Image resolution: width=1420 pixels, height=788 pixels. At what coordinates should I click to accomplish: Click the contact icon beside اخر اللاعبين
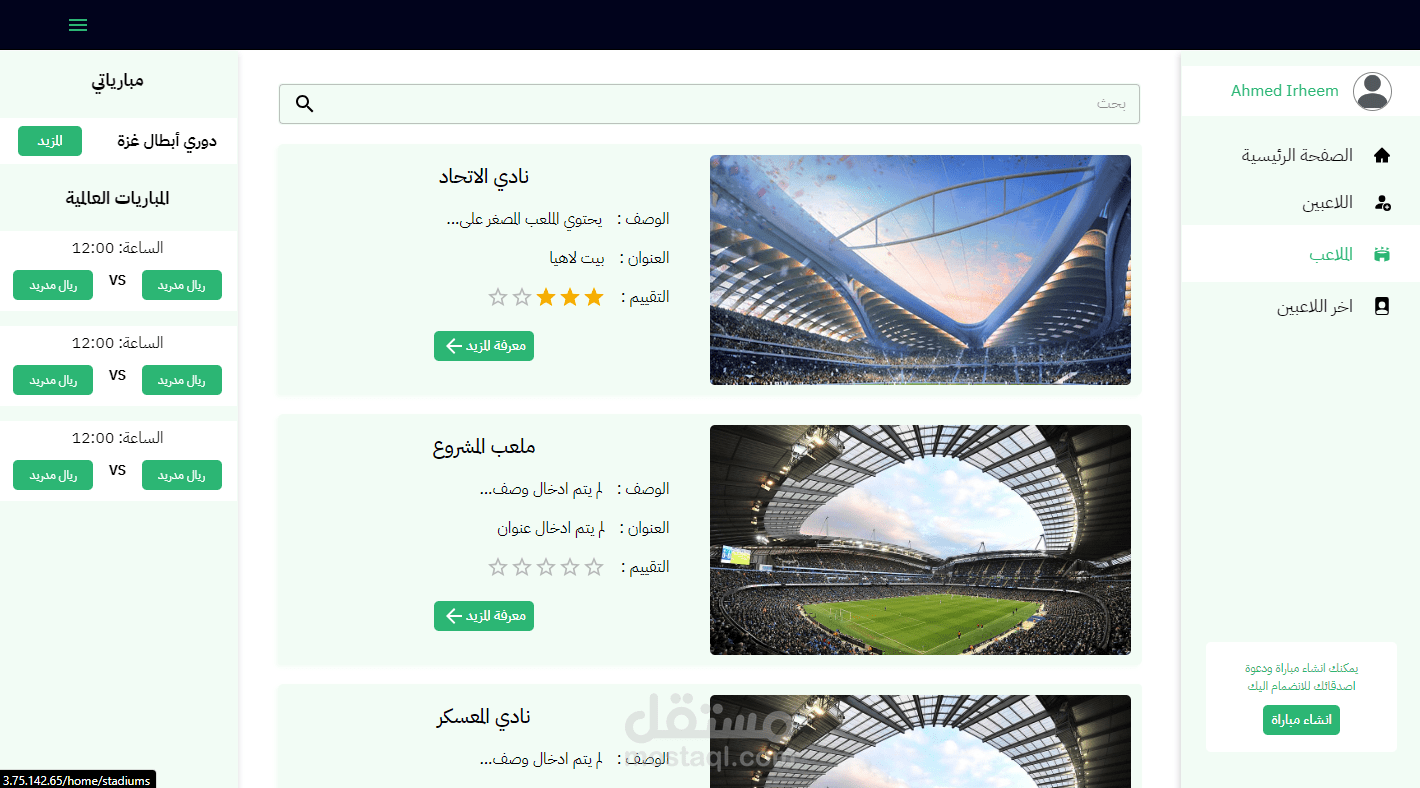1382,306
